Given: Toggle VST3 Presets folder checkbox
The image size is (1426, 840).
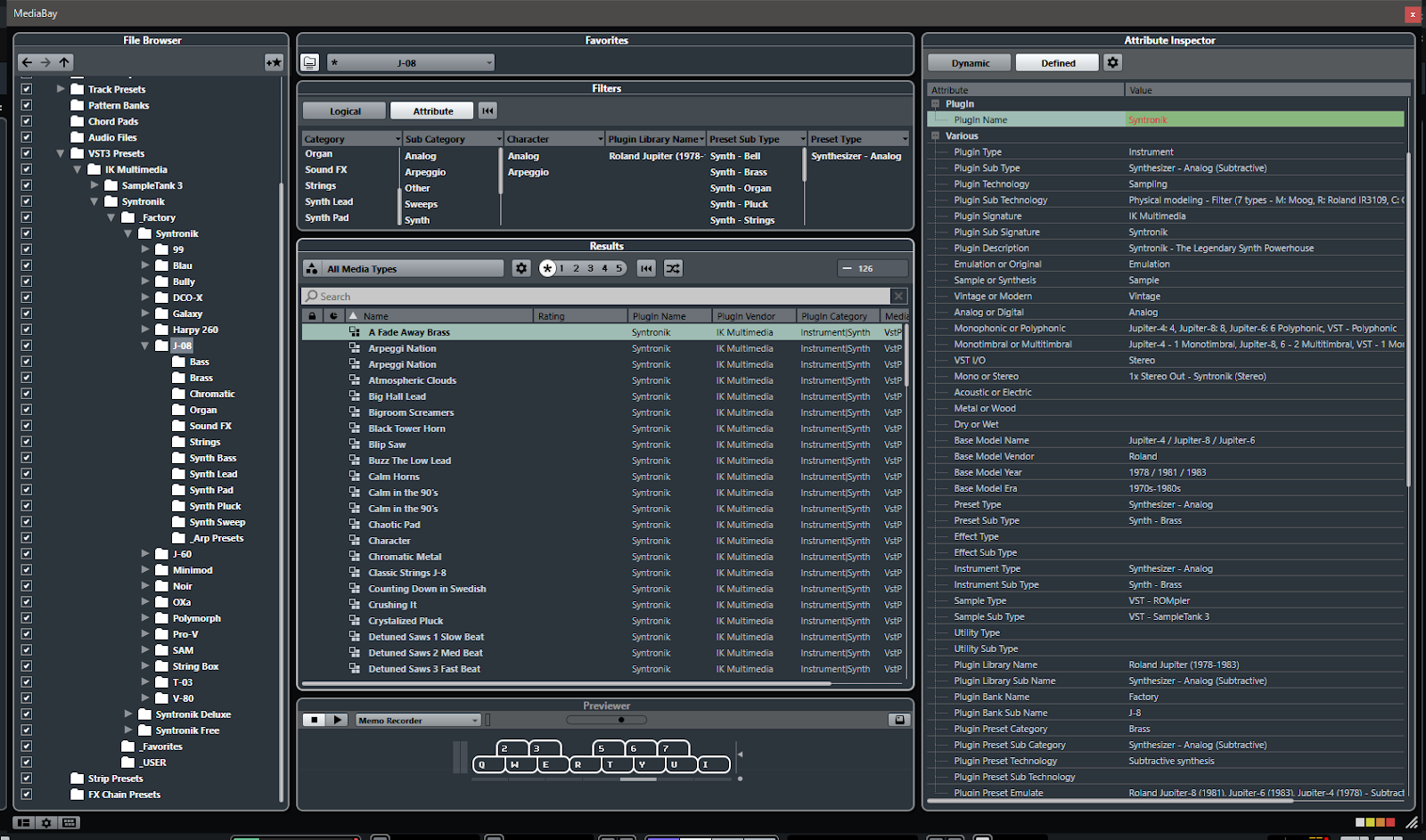Looking at the screenshot, I should click(27, 153).
